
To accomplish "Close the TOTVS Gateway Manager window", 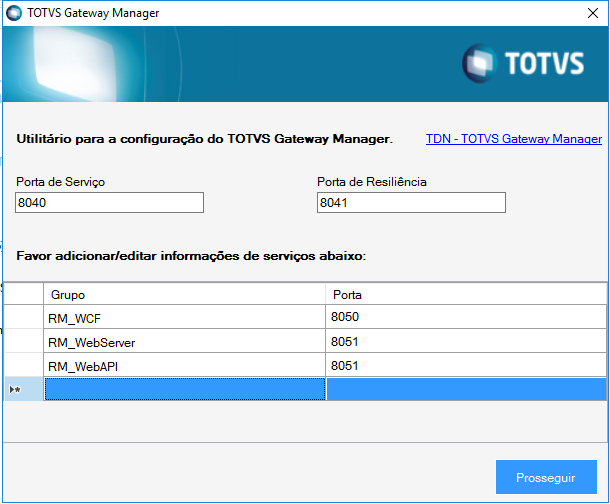I will click(592, 13).
